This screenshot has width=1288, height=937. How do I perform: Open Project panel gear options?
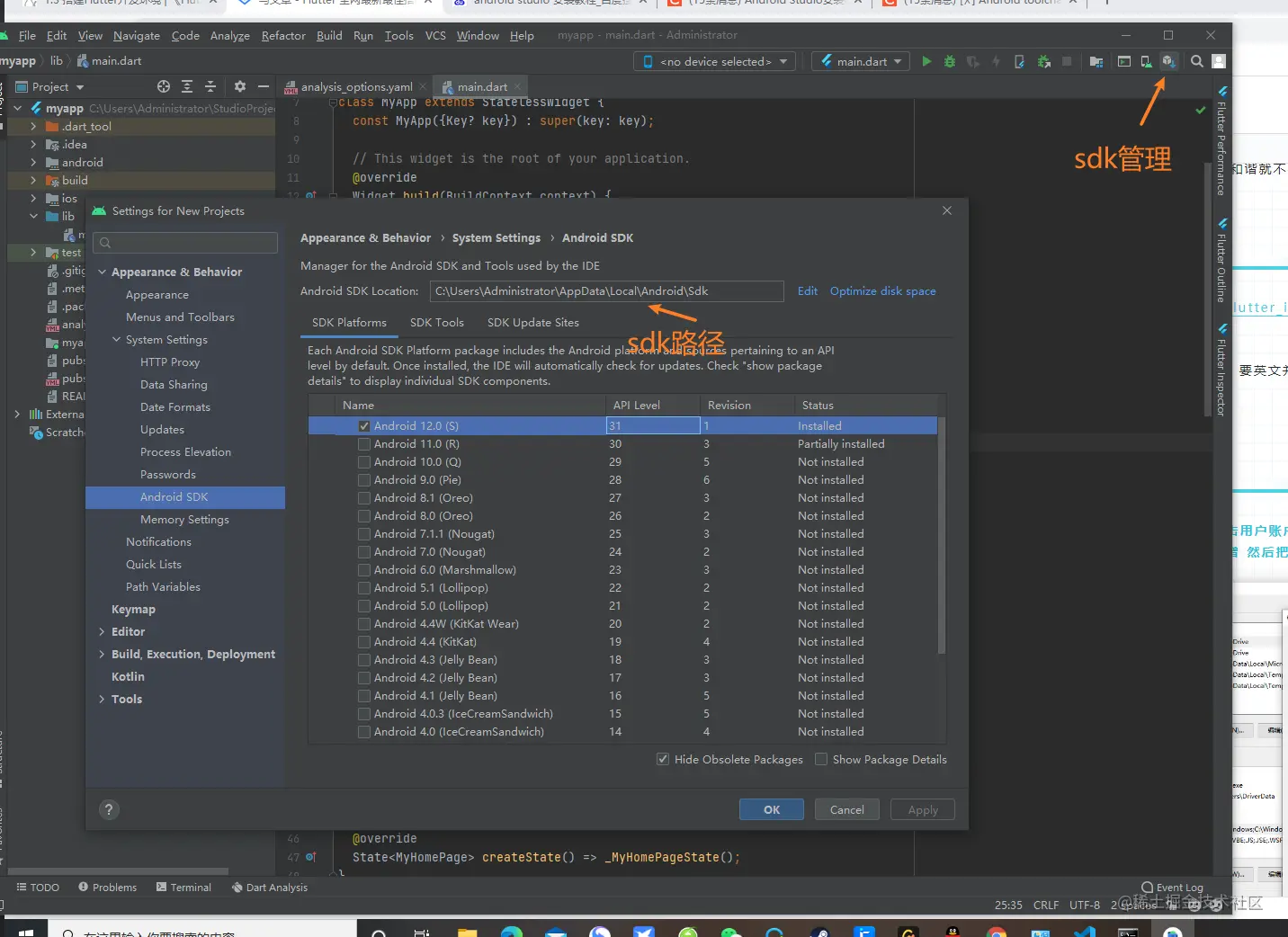(x=239, y=86)
